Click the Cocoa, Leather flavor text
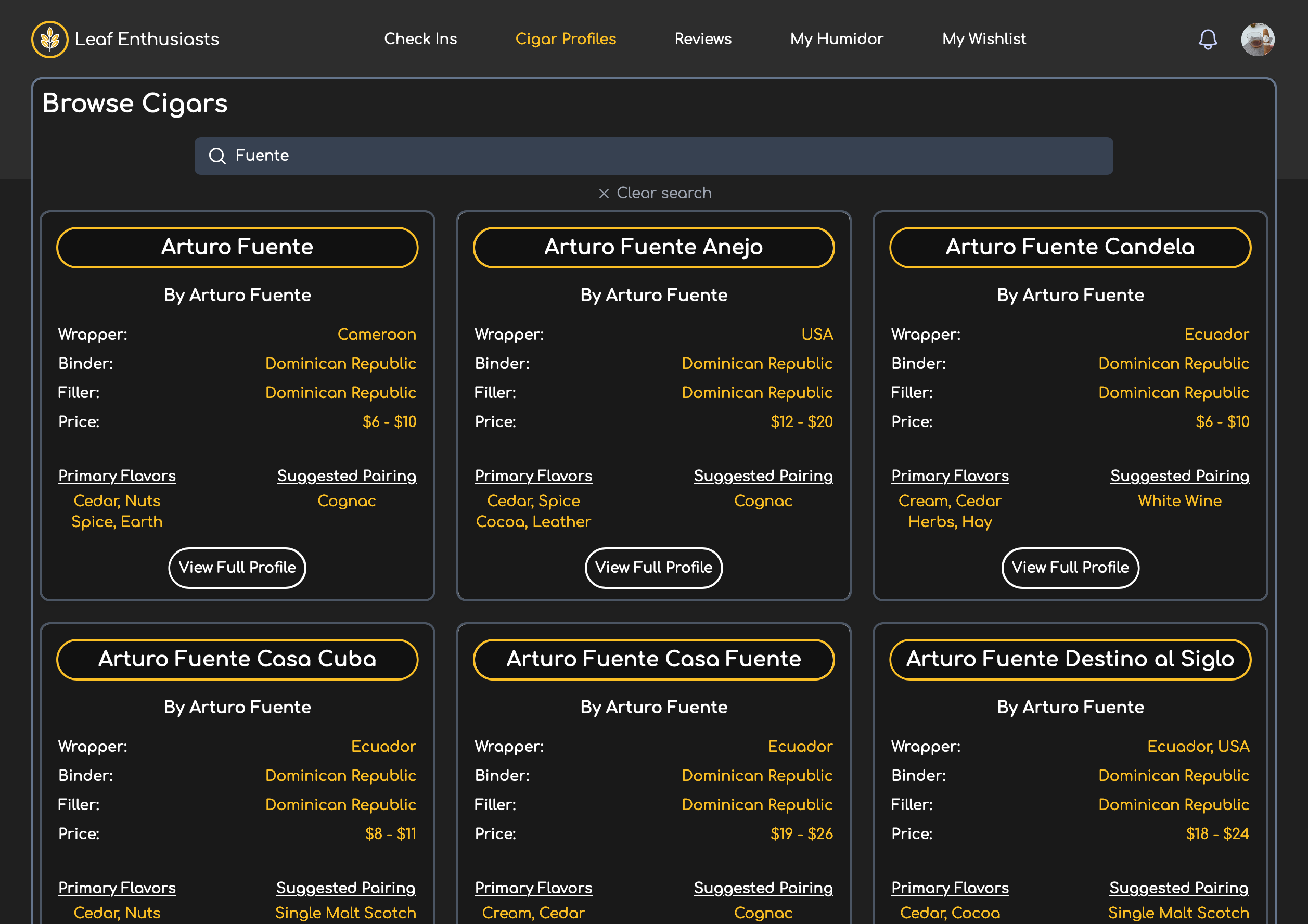1308x924 pixels. [x=533, y=522]
